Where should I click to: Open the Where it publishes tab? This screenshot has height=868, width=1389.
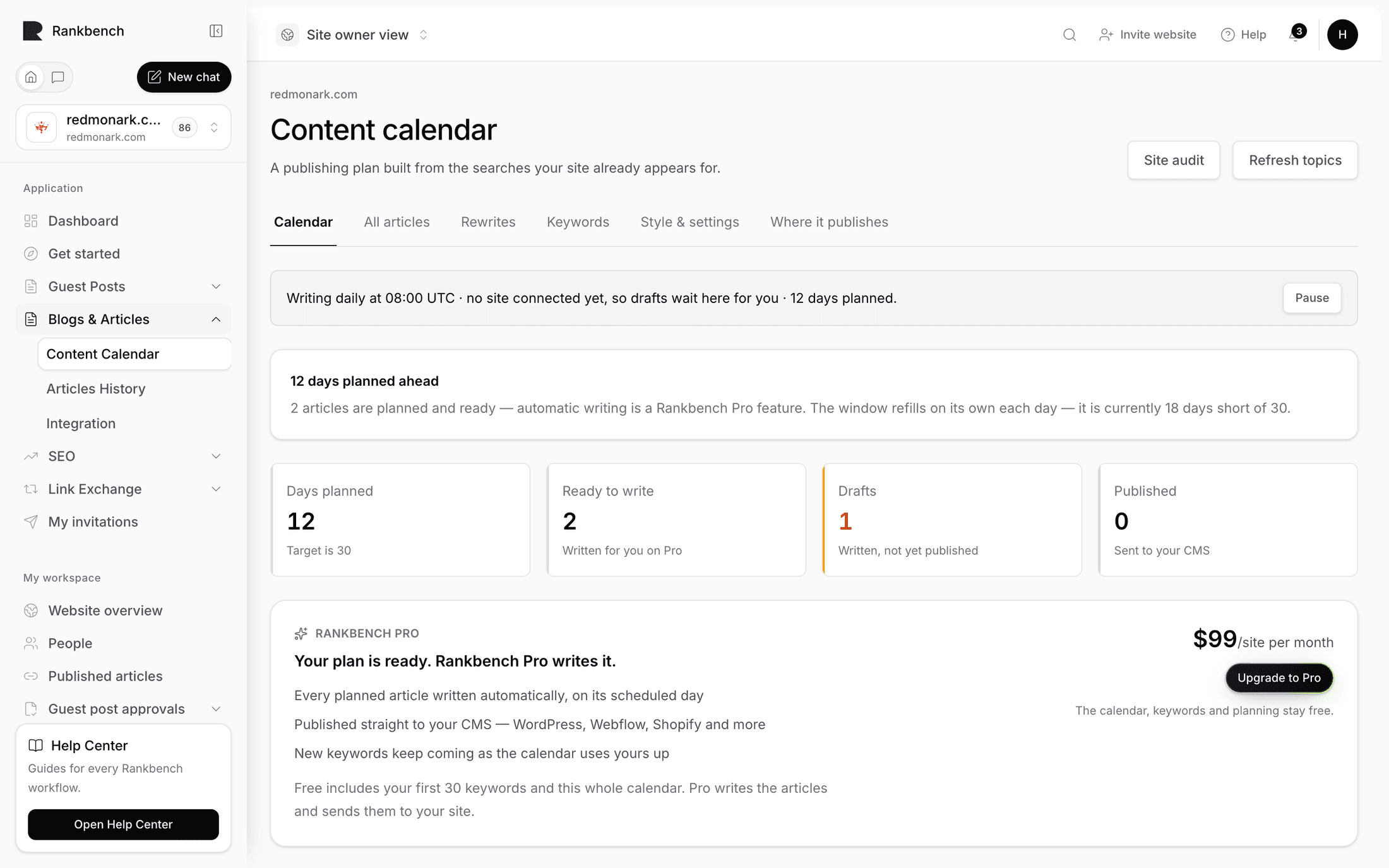coord(829,222)
